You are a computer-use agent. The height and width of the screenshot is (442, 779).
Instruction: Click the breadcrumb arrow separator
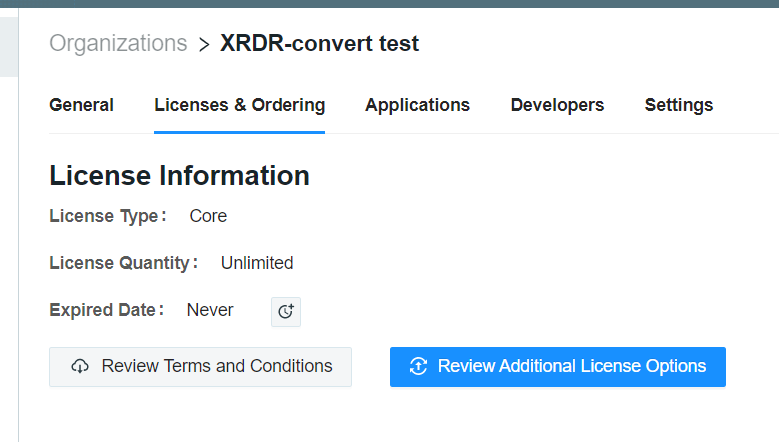point(204,44)
